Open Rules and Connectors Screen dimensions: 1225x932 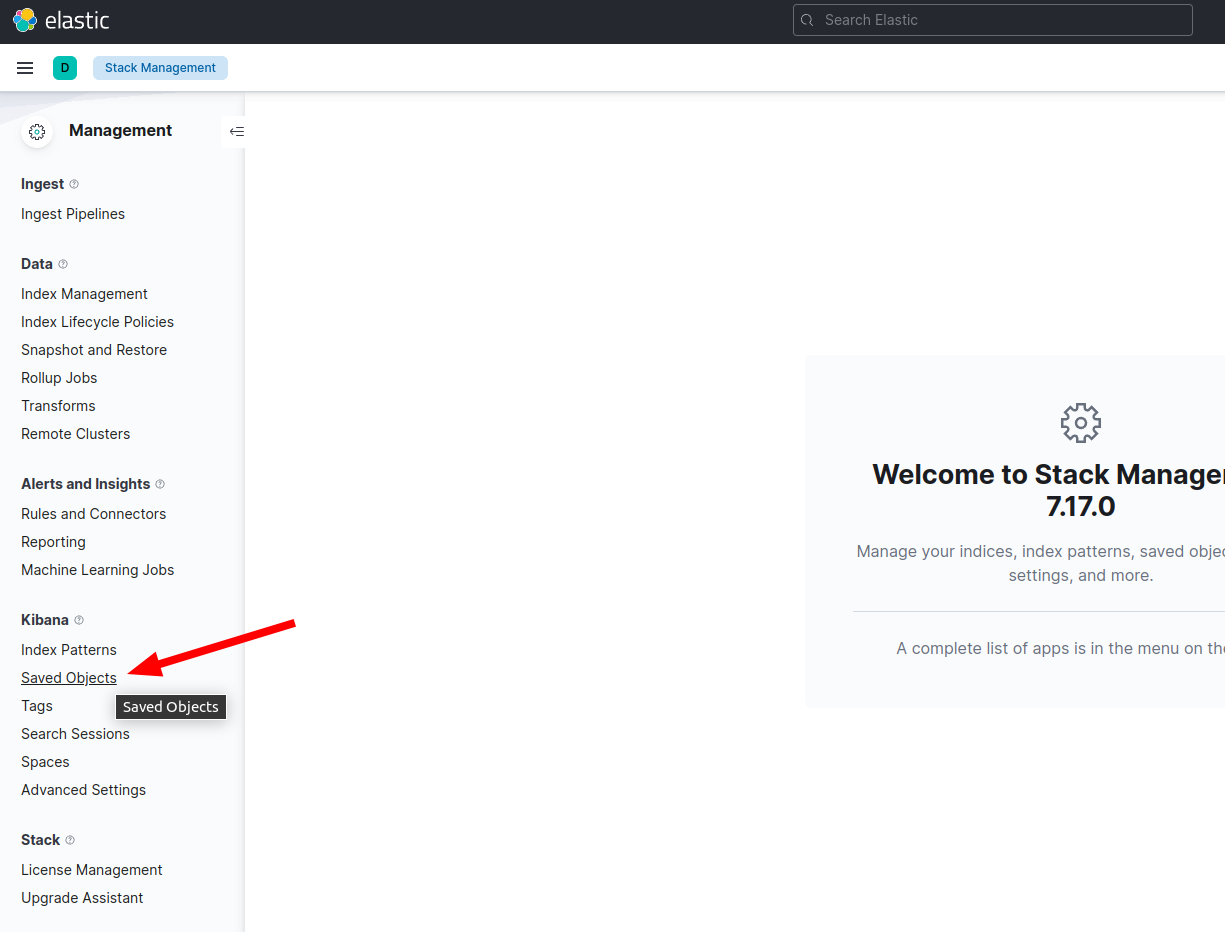(x=93, y=514)
